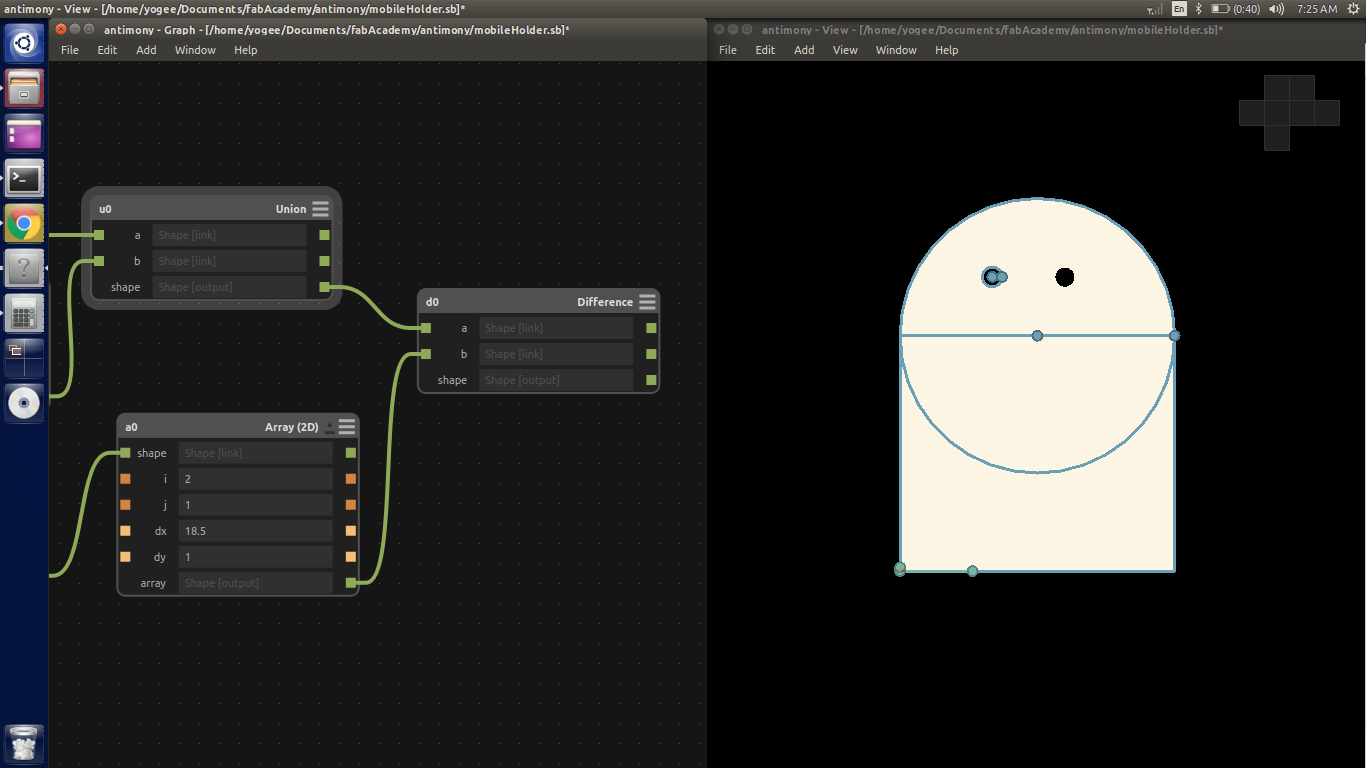This screenshot has width=1366, height=768.
Task: Open the Edit menu in the Graph window
Action: [x=107, y=50]
